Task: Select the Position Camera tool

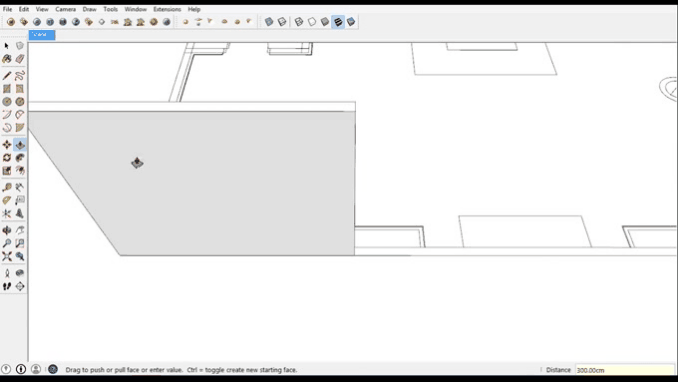Action: (x=6, y=273)
